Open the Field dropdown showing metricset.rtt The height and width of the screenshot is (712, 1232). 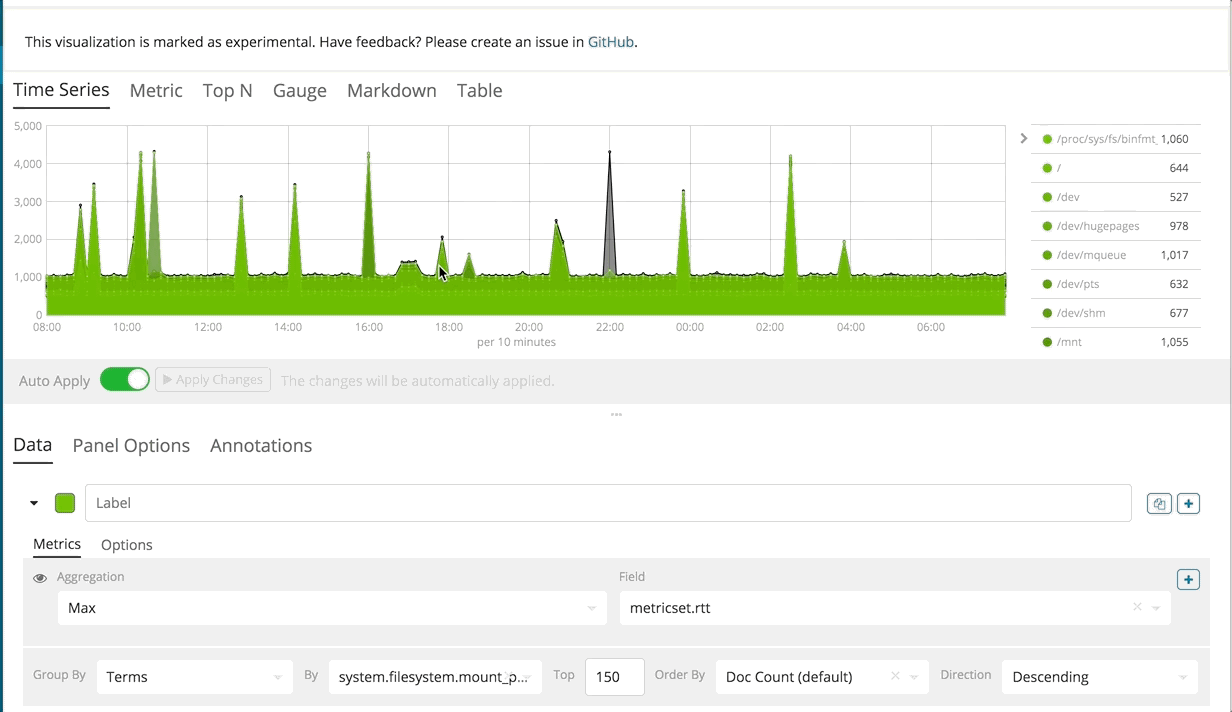tap(895, 608)
